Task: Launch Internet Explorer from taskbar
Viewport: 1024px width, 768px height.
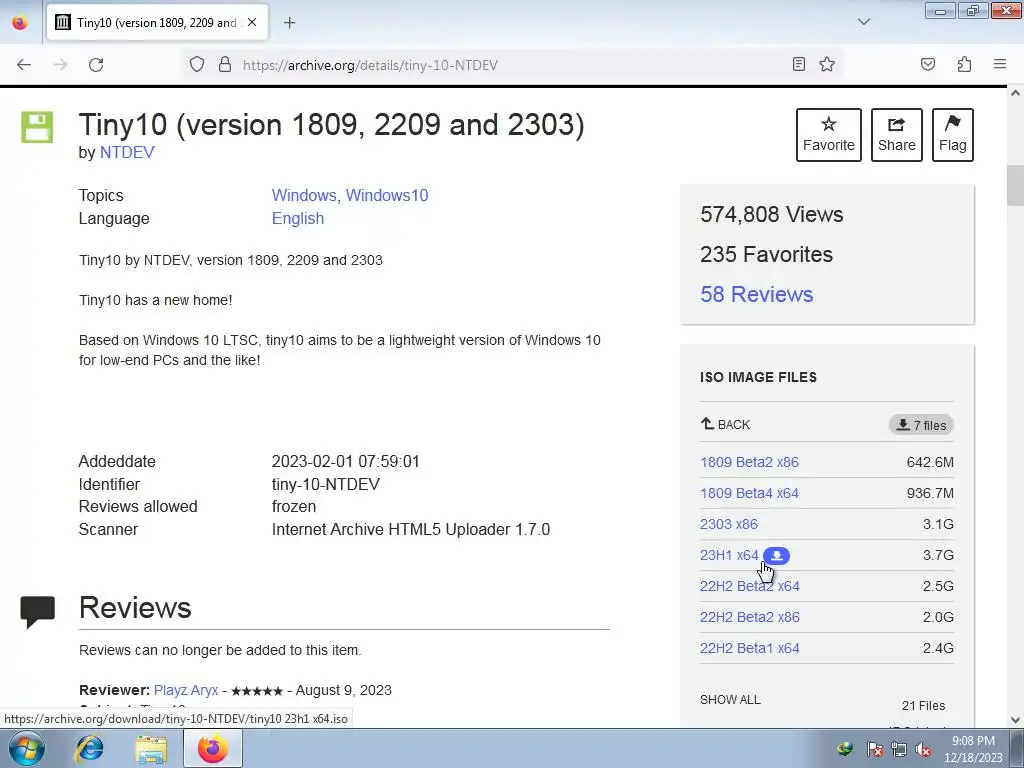Action: (89, 748)
